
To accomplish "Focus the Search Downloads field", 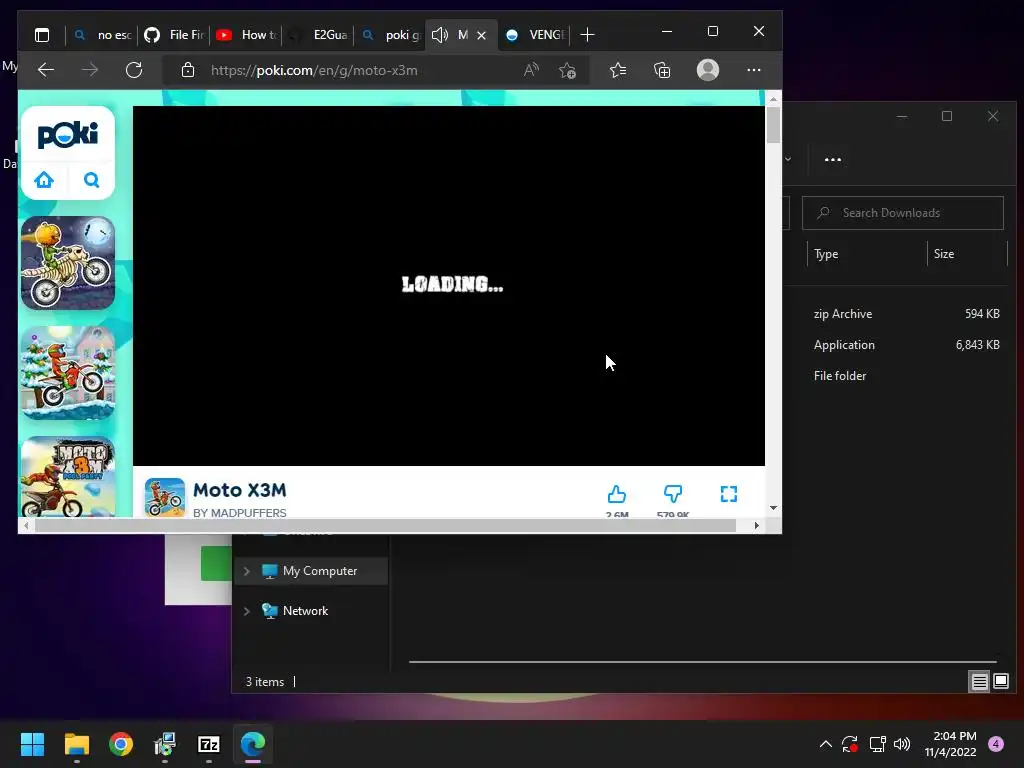I will pos(903,213).
